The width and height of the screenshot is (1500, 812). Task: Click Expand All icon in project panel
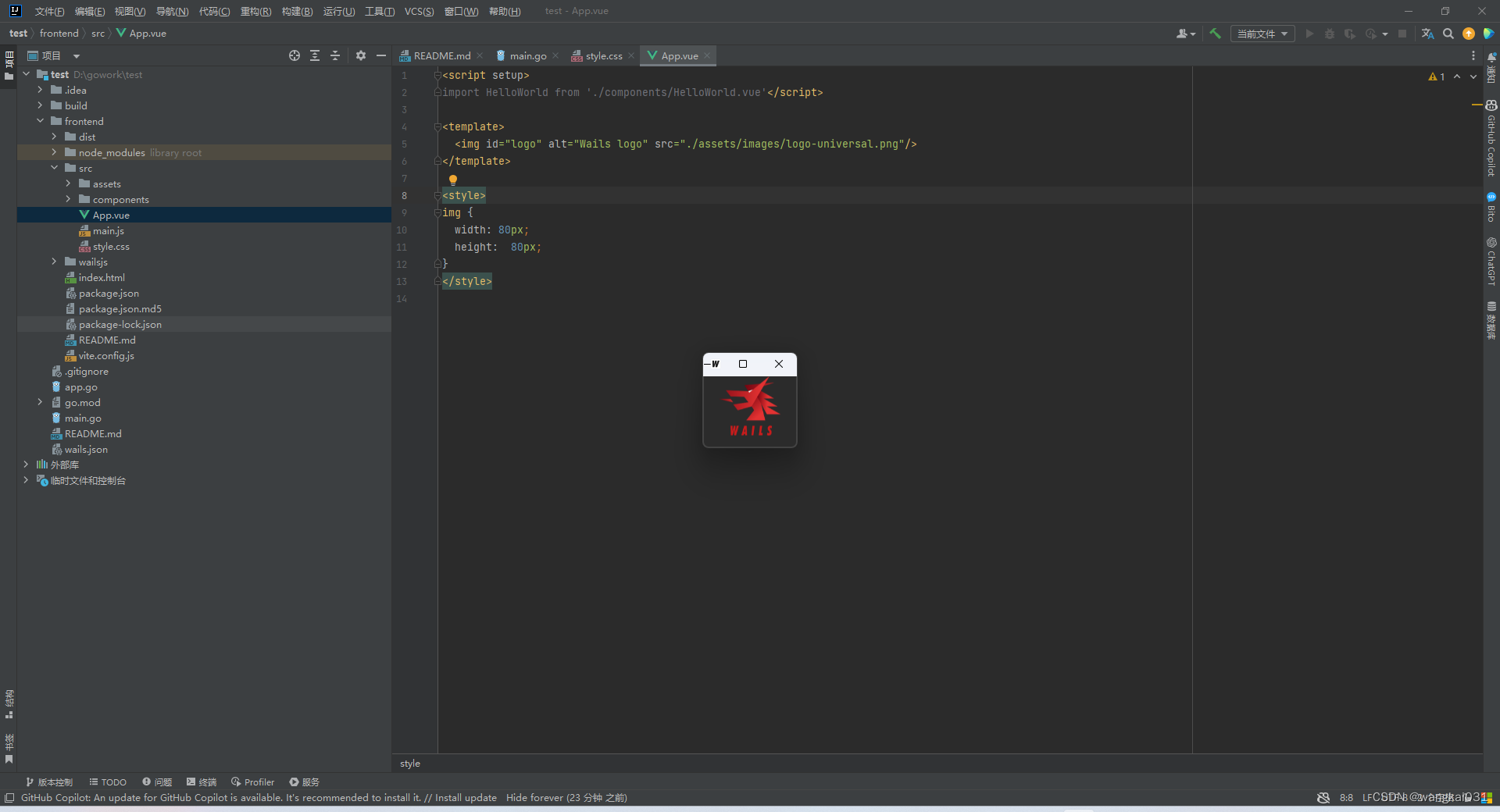click(315, 55)
